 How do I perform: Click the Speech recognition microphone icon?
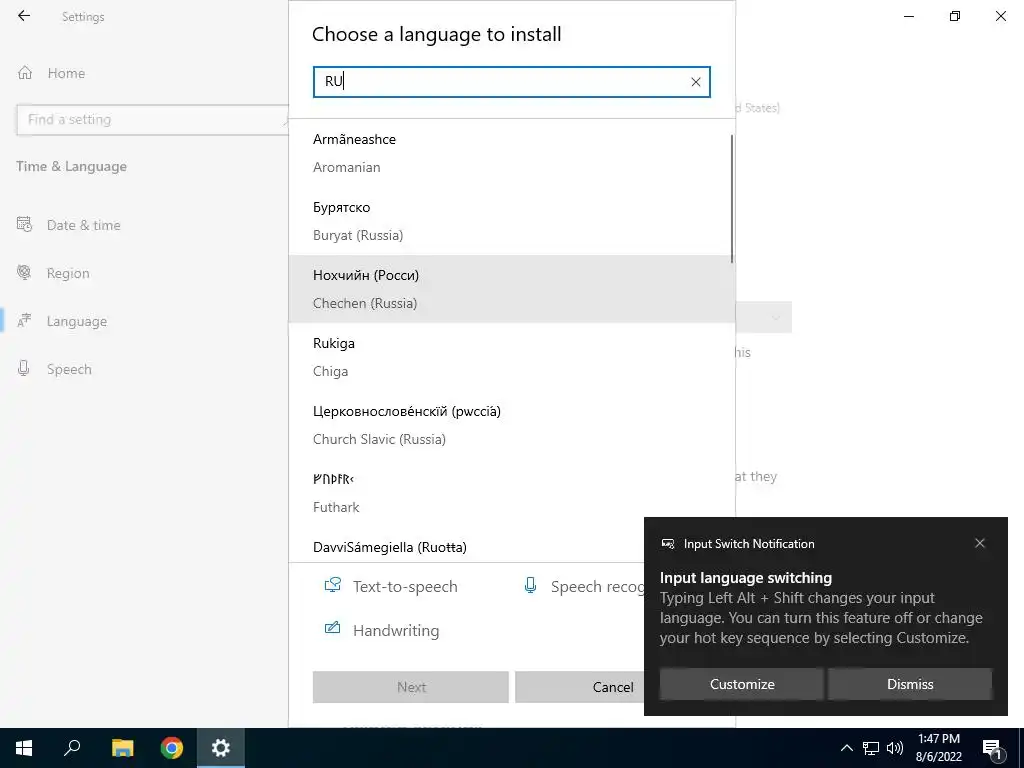point(530,585)
